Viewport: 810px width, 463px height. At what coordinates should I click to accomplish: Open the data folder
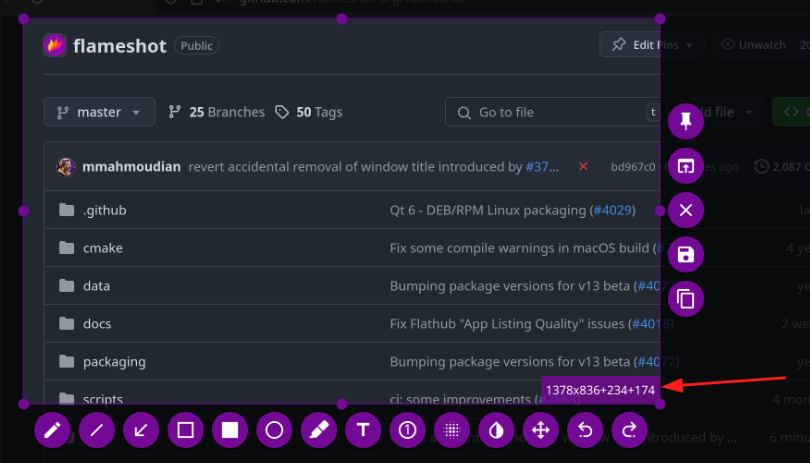point(97,286)
